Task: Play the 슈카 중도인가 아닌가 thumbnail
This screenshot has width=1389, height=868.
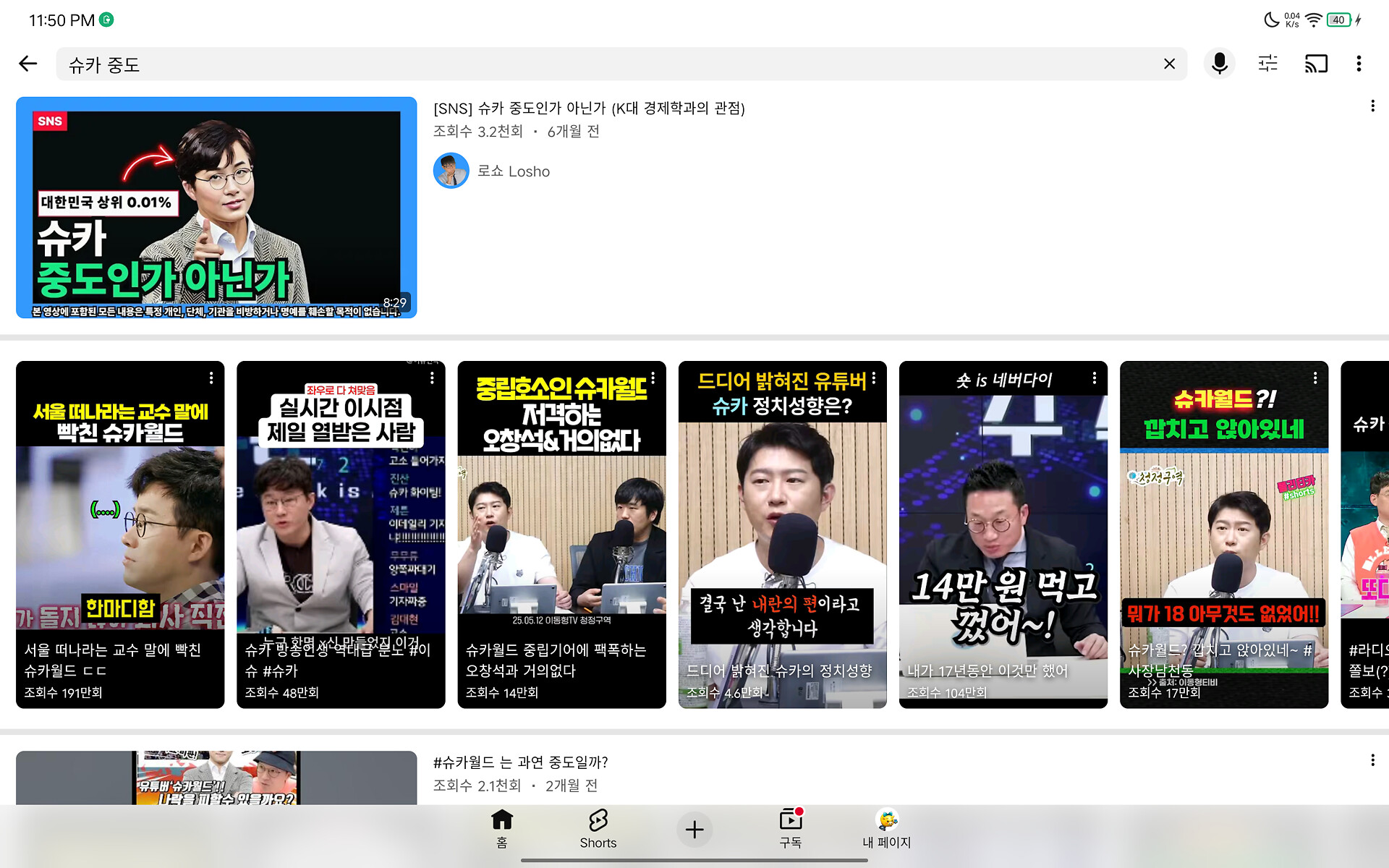Action: click(x=216, y=208)
